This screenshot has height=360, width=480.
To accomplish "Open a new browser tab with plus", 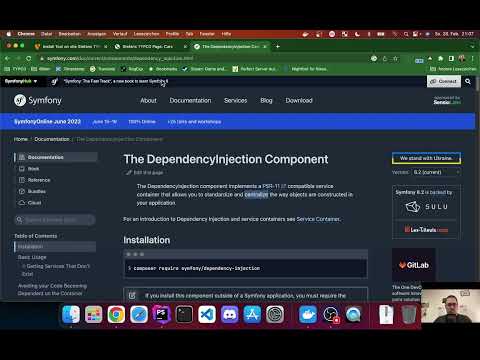I will click(278, 46).
